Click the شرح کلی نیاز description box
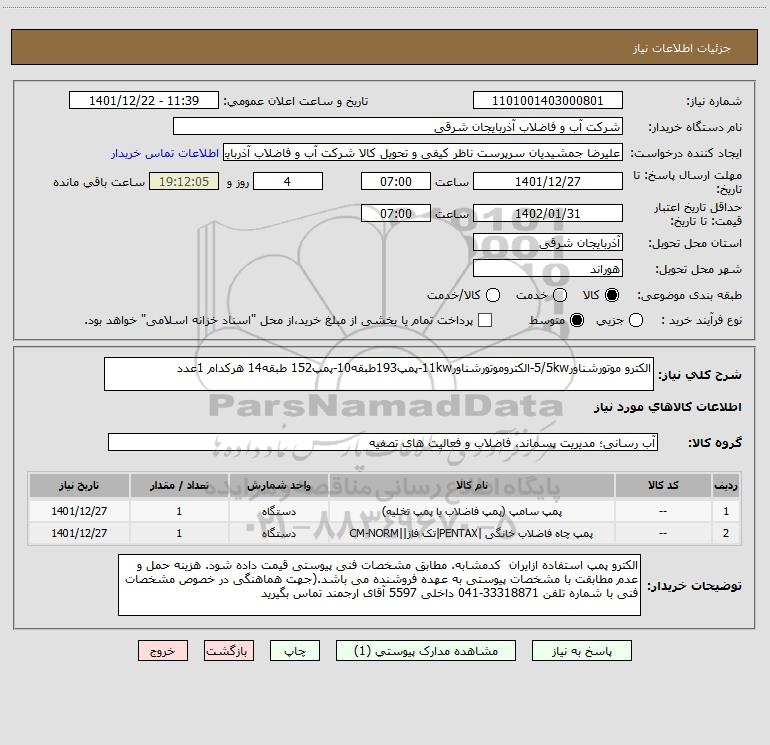Viewport: 770px width, 745px height. coord(379,374)
